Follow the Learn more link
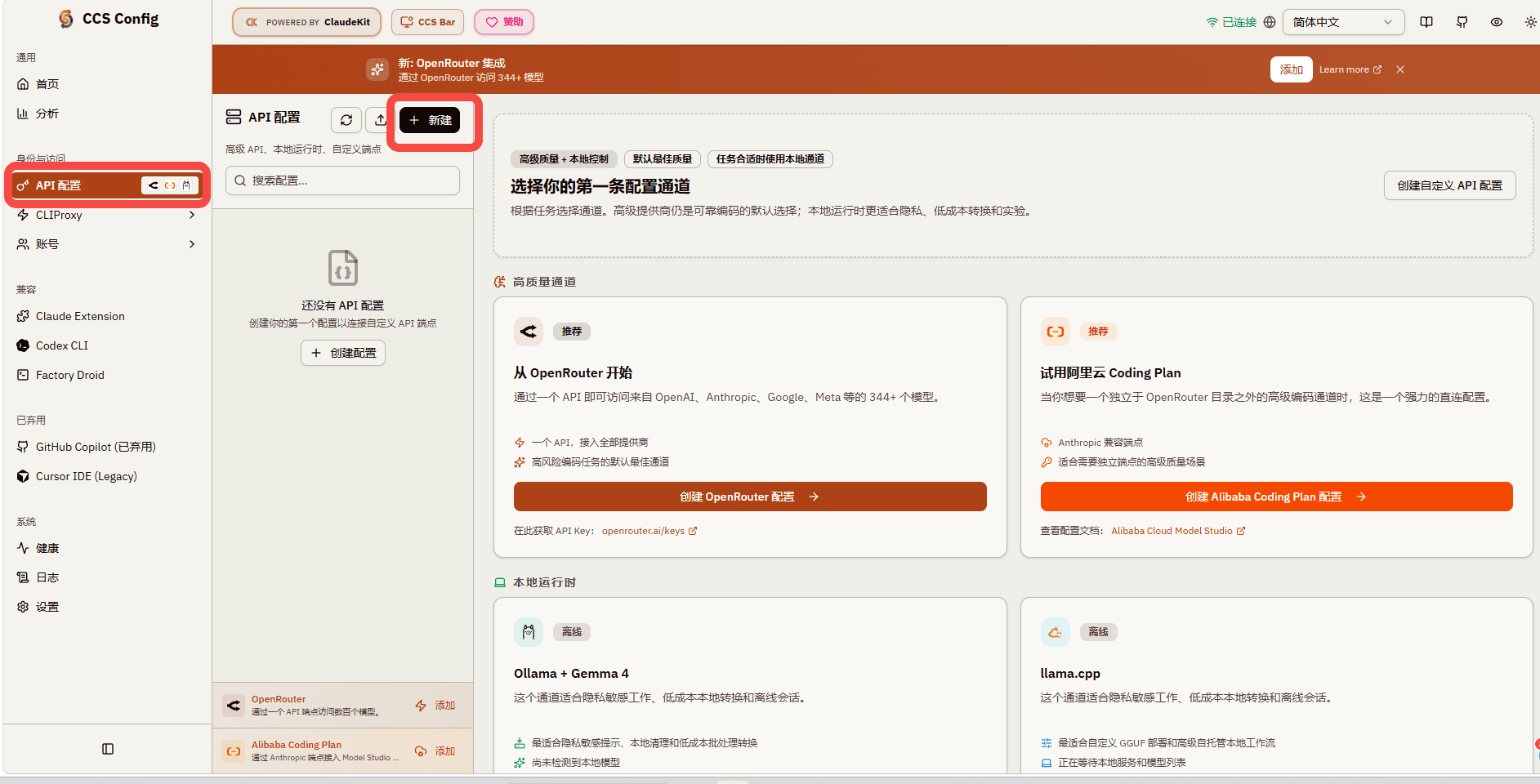 pyautogui.click(x=1350, y=69)
